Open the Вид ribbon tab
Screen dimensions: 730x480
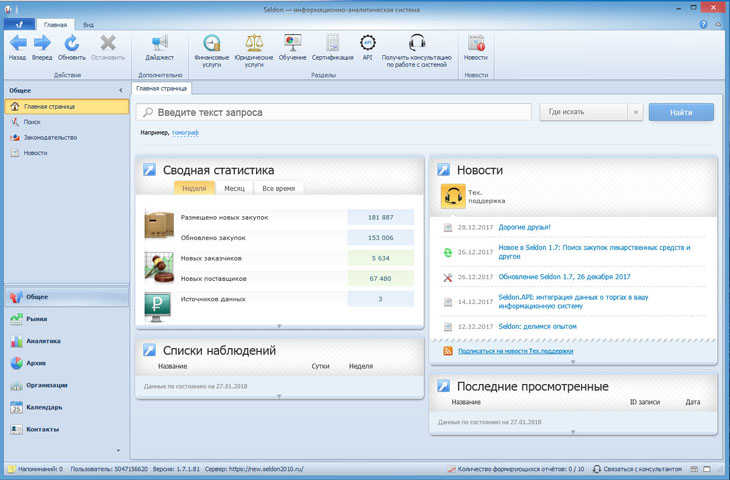(88, 23)
